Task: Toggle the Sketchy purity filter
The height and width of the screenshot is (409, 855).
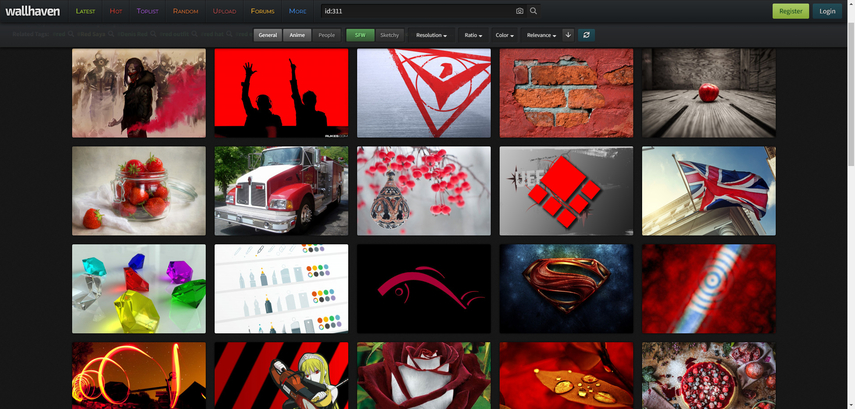Action: (x=389, y=35)
